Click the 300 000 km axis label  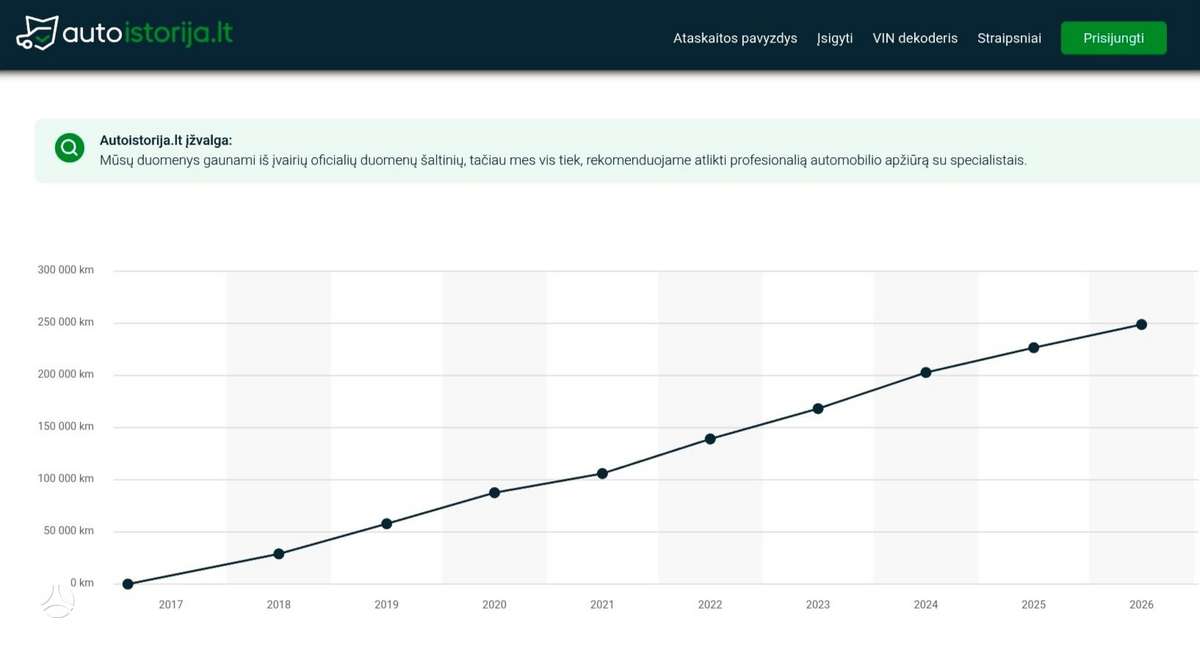pyautogui.click(x=66, y=270)
